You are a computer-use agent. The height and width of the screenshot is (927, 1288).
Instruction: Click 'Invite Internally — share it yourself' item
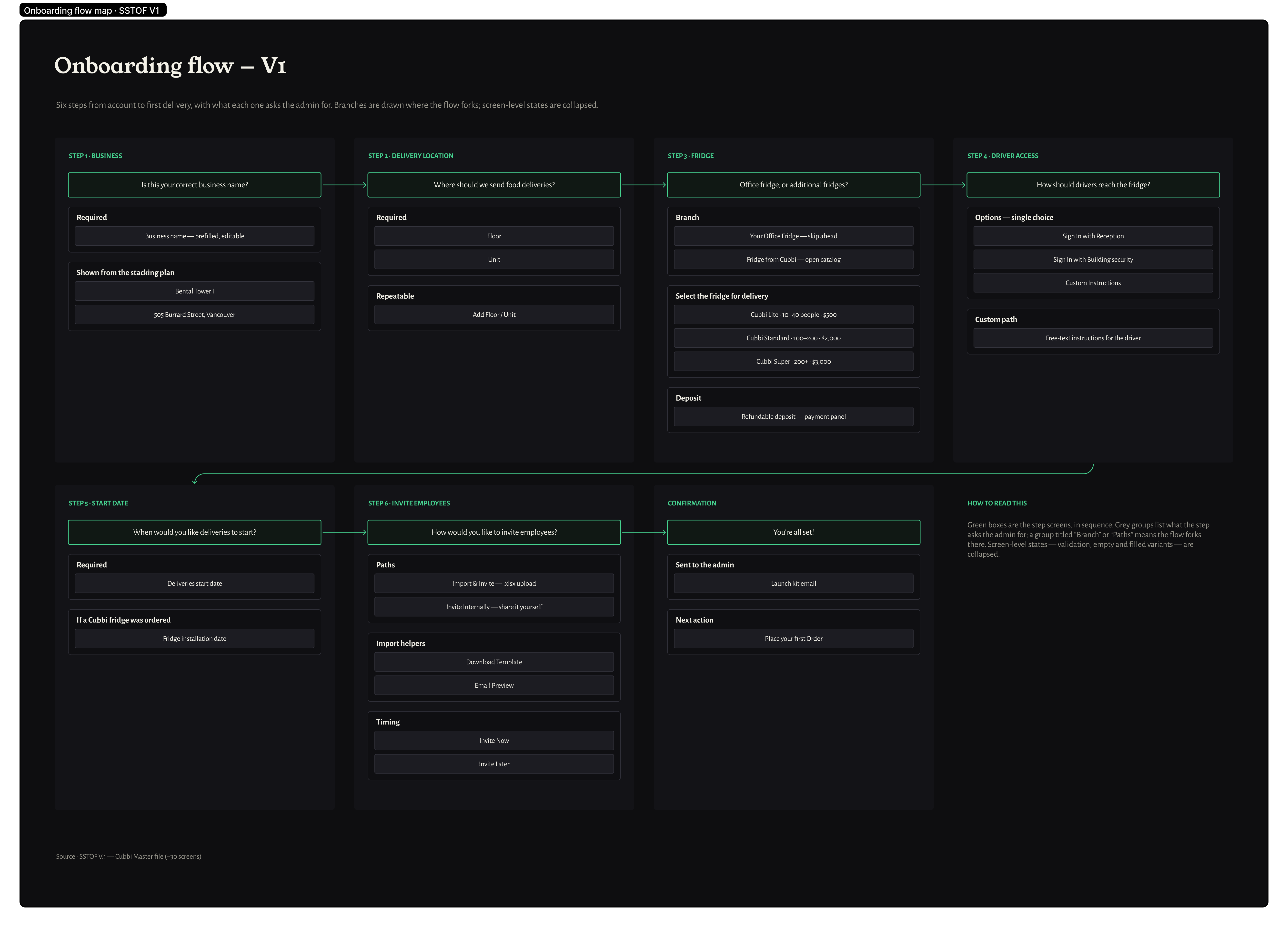click(x=494, y=607)
